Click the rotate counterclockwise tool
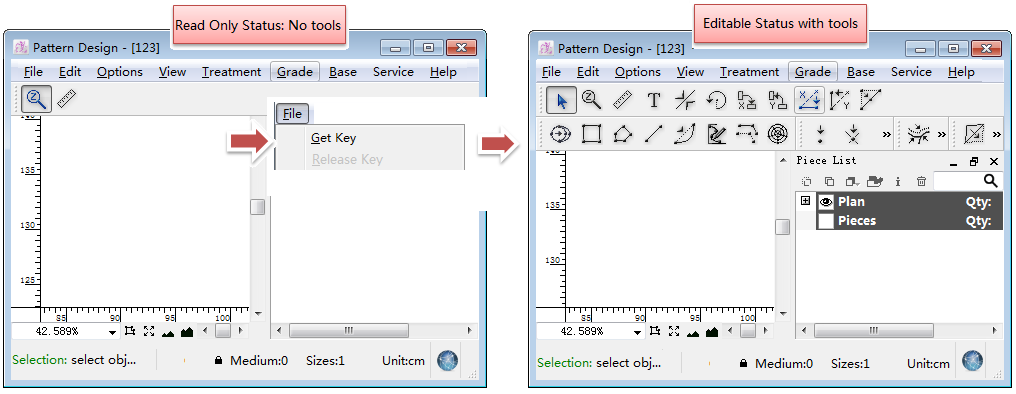The width and height of the screenshot is (1016, 394). click(x=716, y=100)
